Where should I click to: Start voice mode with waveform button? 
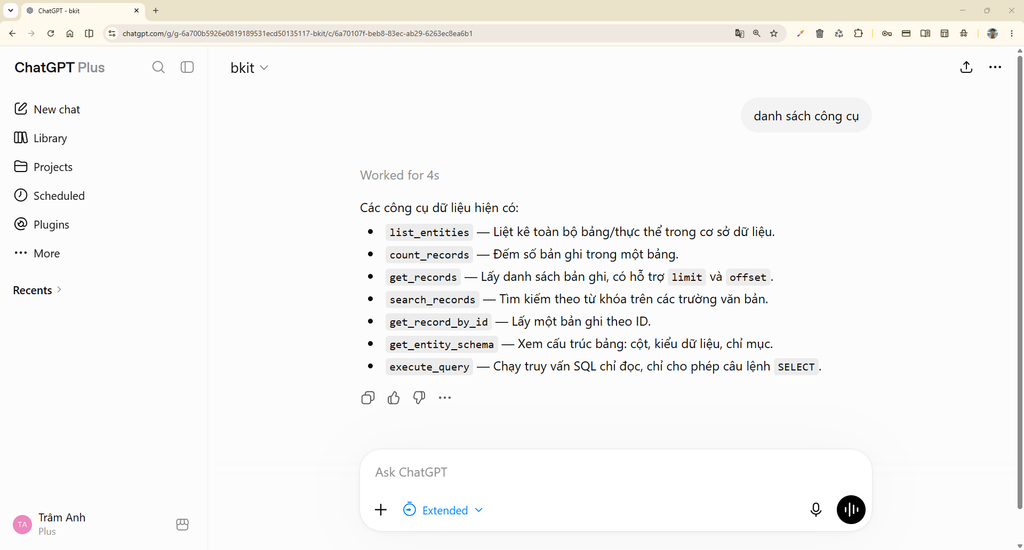point(851,510)
